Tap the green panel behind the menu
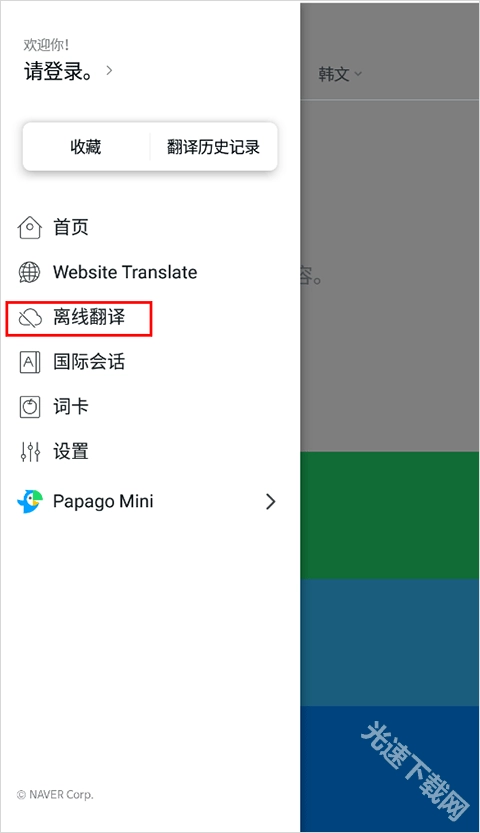Image resolution: width=480 pixels, height=833 pixels. 390,515
